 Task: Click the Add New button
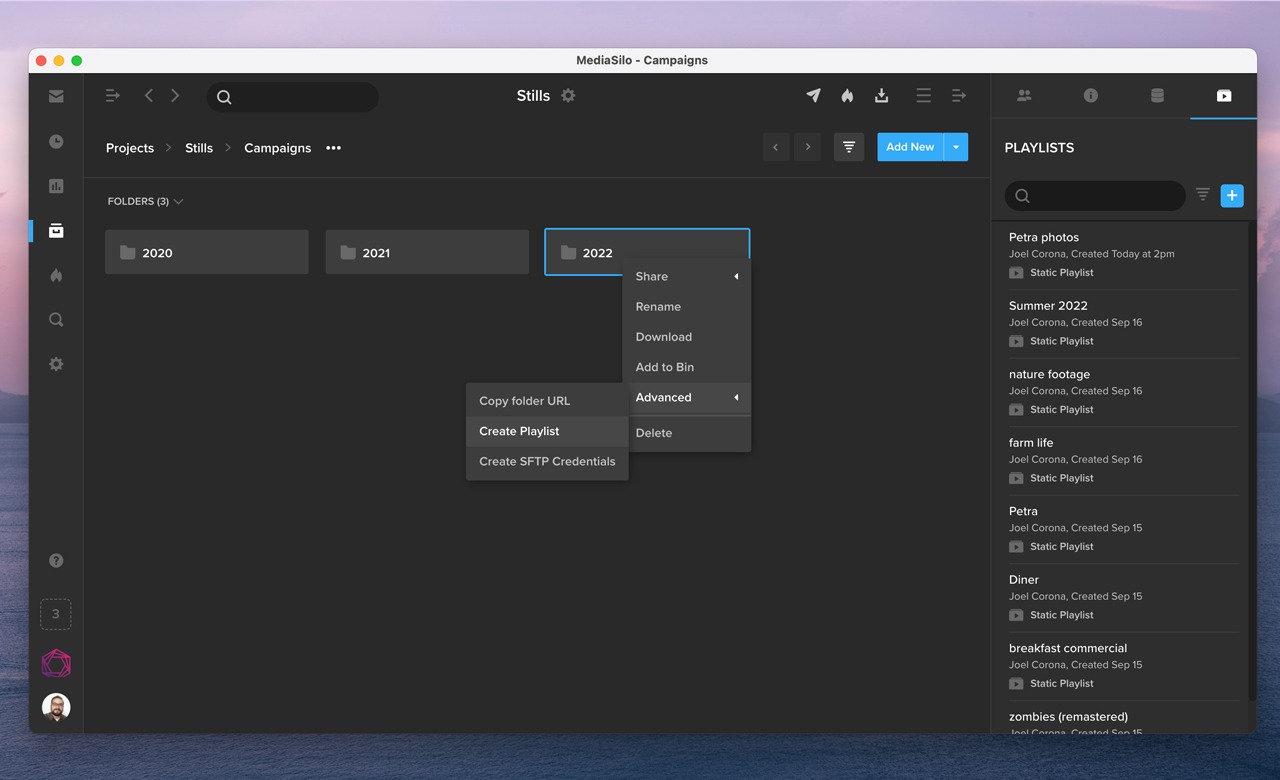coord(909,146)
